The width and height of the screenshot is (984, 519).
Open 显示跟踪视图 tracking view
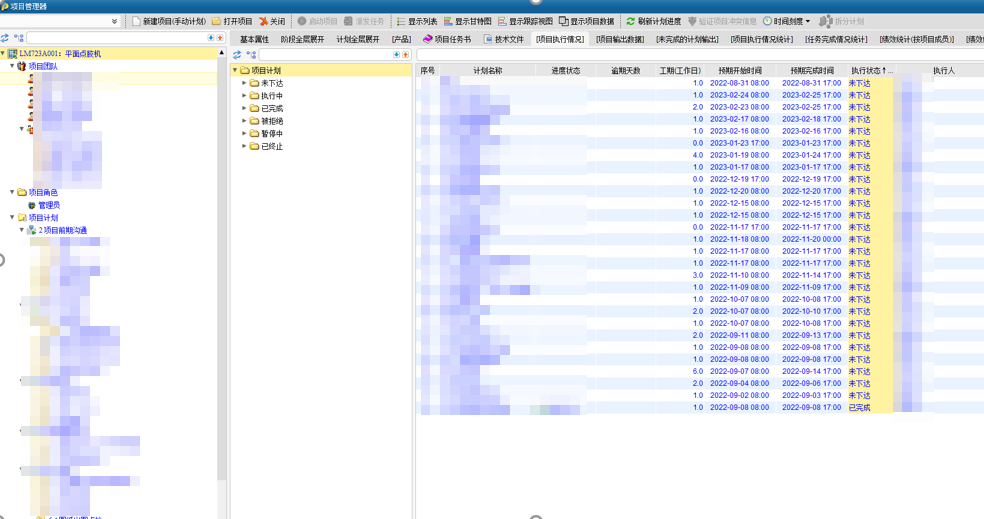pos(525,21)
